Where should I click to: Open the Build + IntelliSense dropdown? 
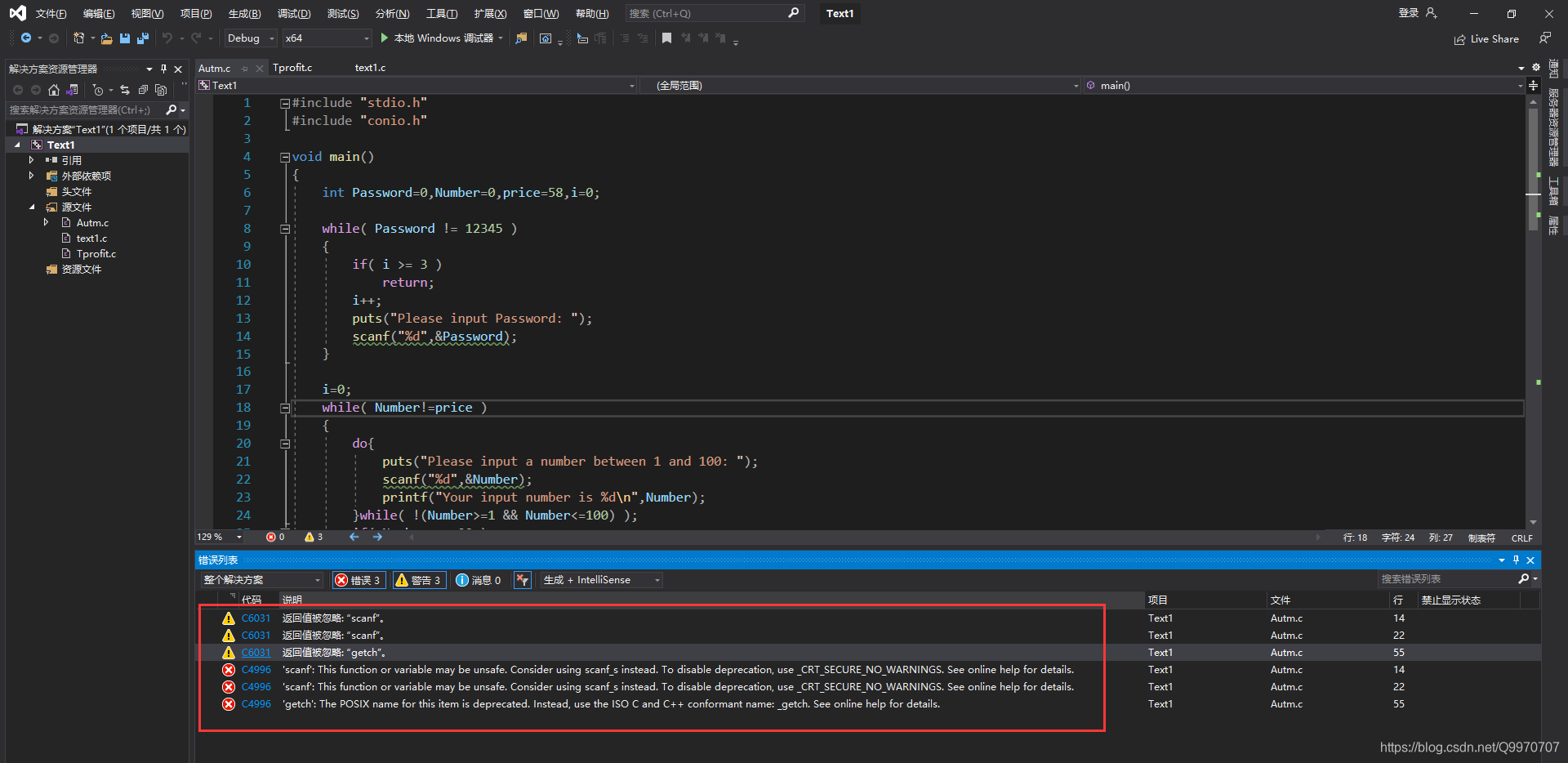click(x=602, y=580)
